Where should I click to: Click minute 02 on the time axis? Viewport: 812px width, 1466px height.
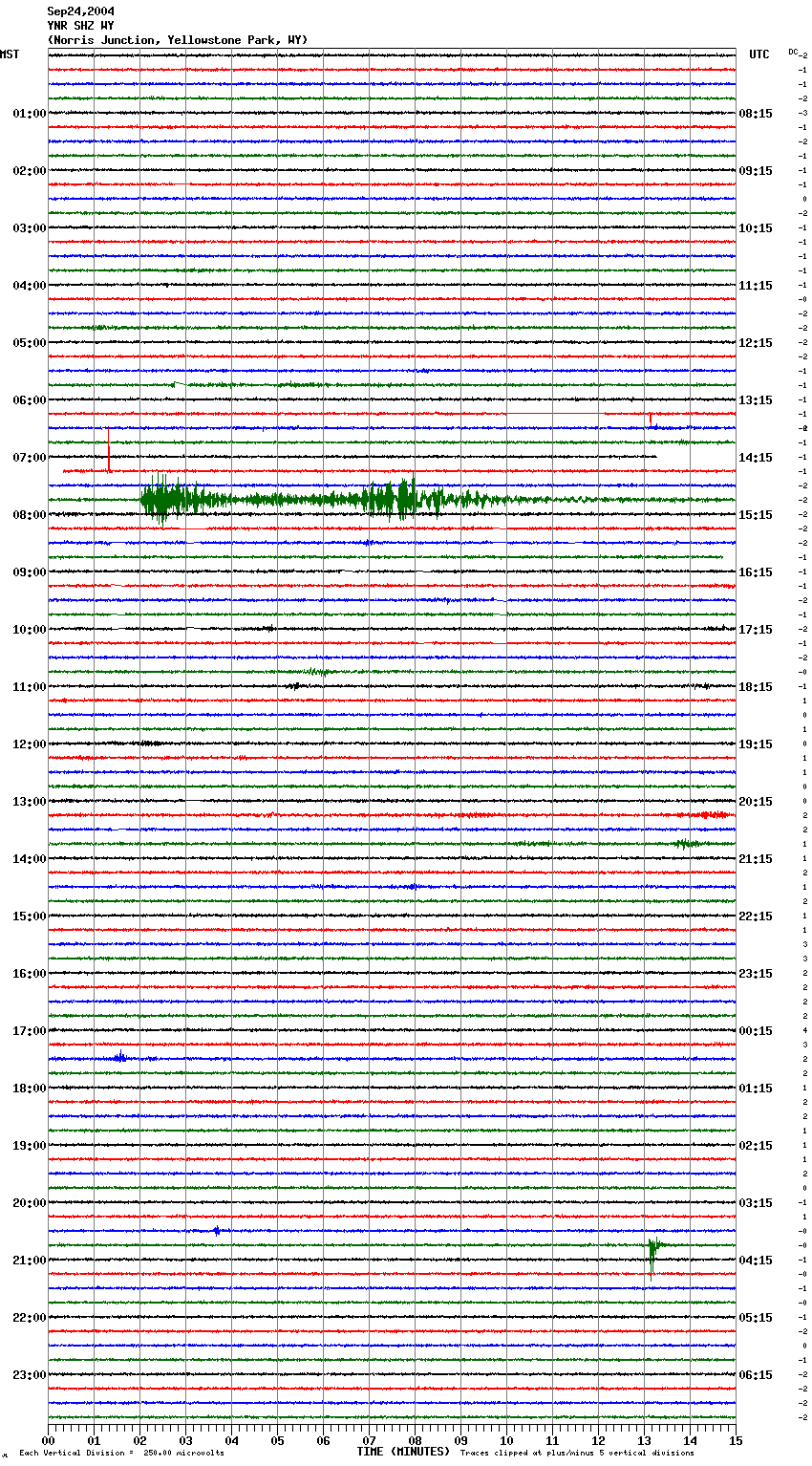(140, 1440)
